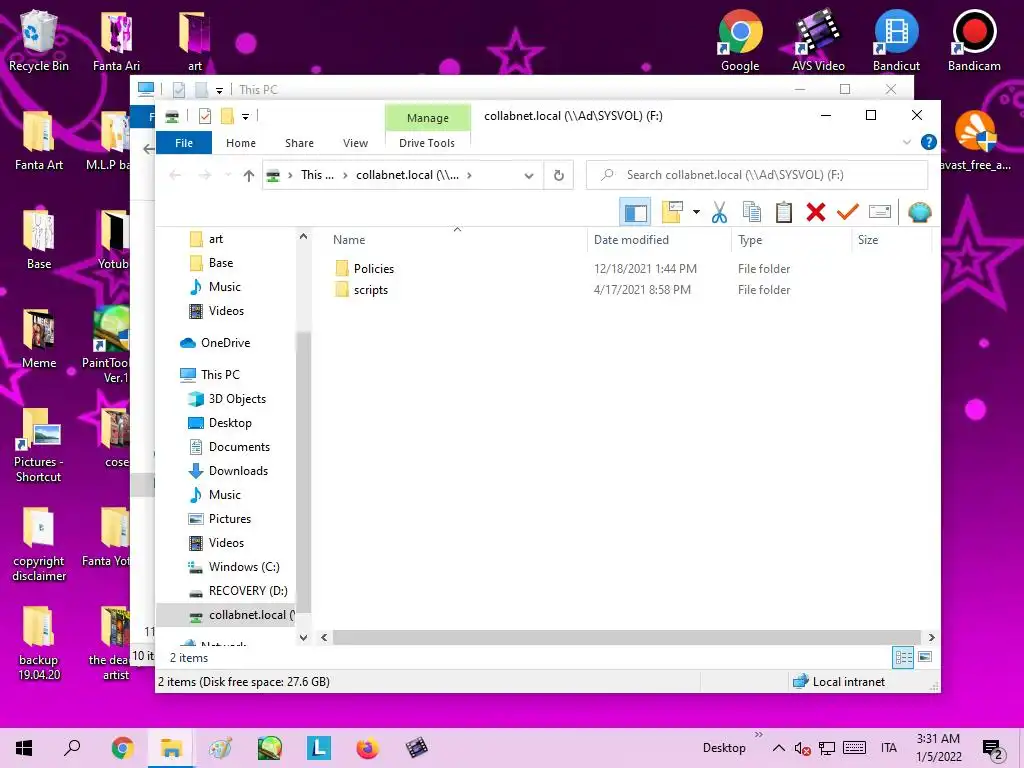1024x768 pixels.
Task: Switch to details view layout button
Action: 903,657
